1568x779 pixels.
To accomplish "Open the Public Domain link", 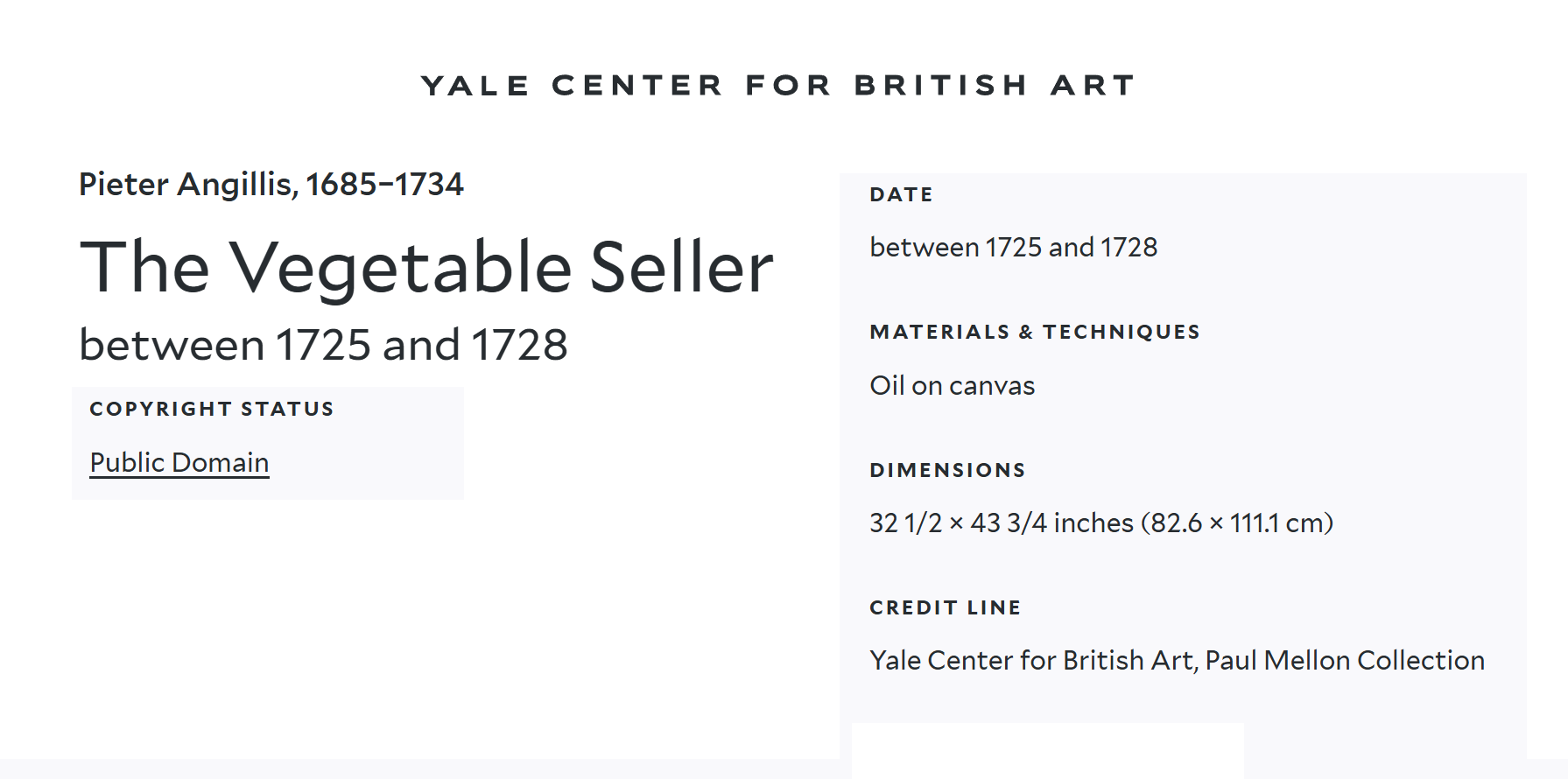I will [179, 462].
